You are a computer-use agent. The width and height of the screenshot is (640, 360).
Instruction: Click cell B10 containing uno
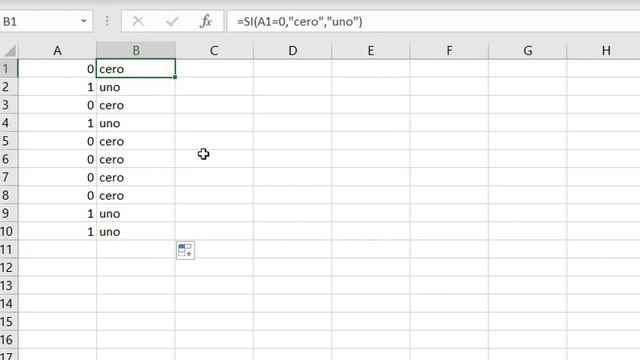point(136,231)
